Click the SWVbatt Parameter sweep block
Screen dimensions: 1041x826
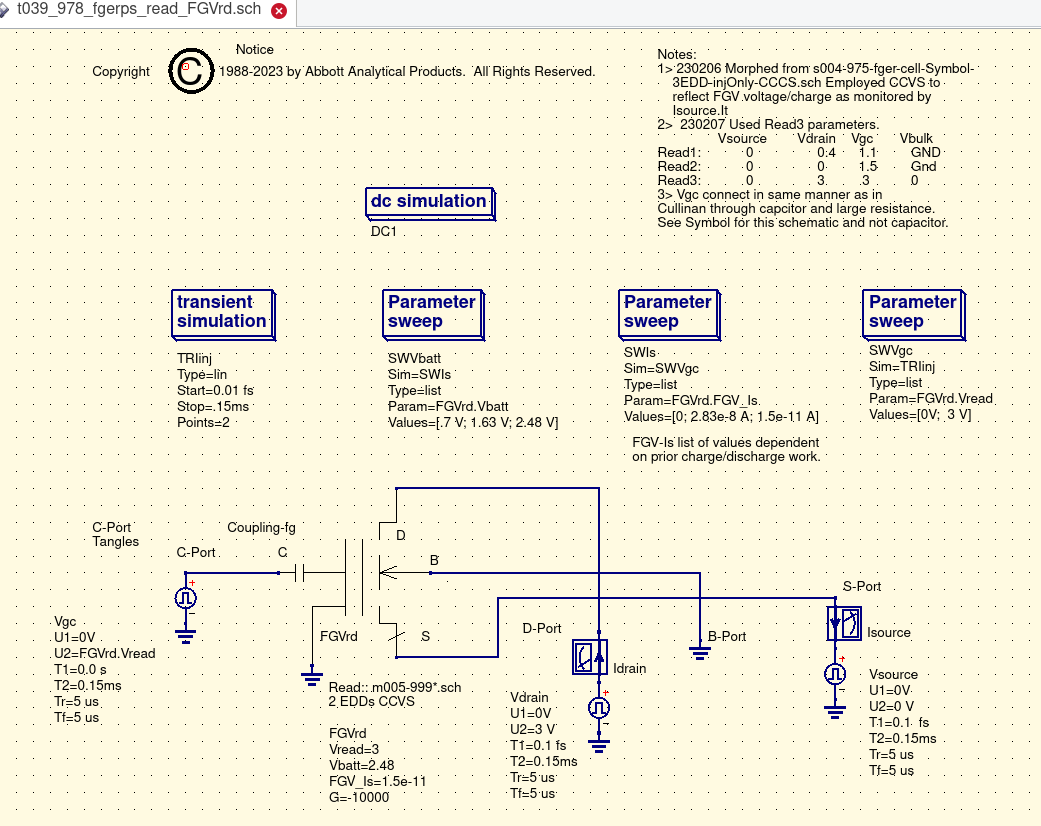(x=432, y=312)
